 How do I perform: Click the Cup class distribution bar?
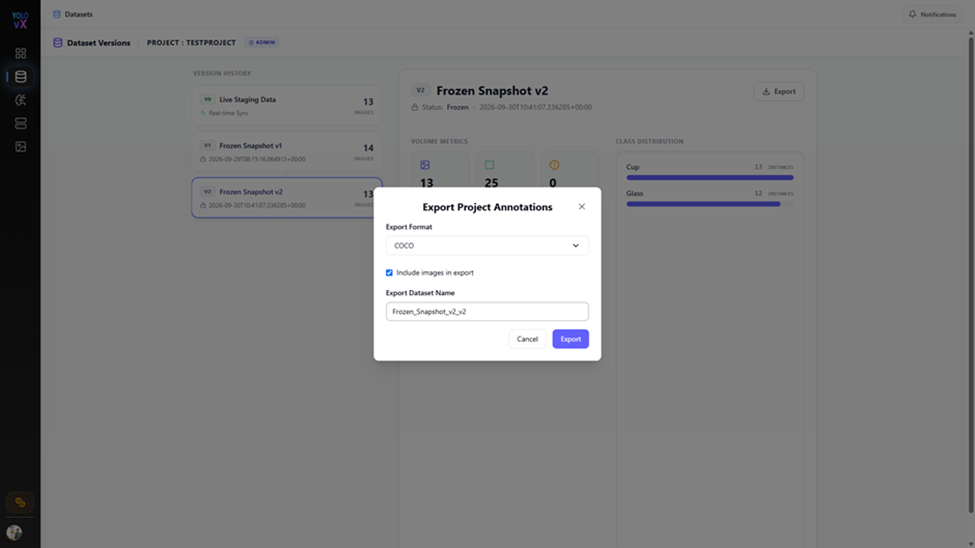709,177
